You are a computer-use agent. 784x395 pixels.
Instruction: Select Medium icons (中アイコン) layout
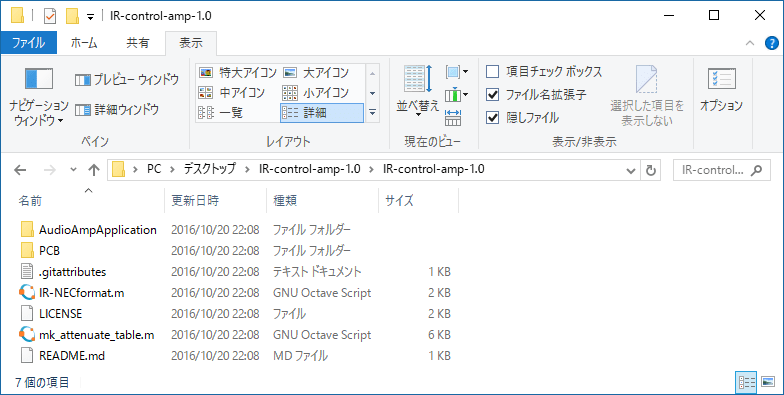(x=232, y=93)
